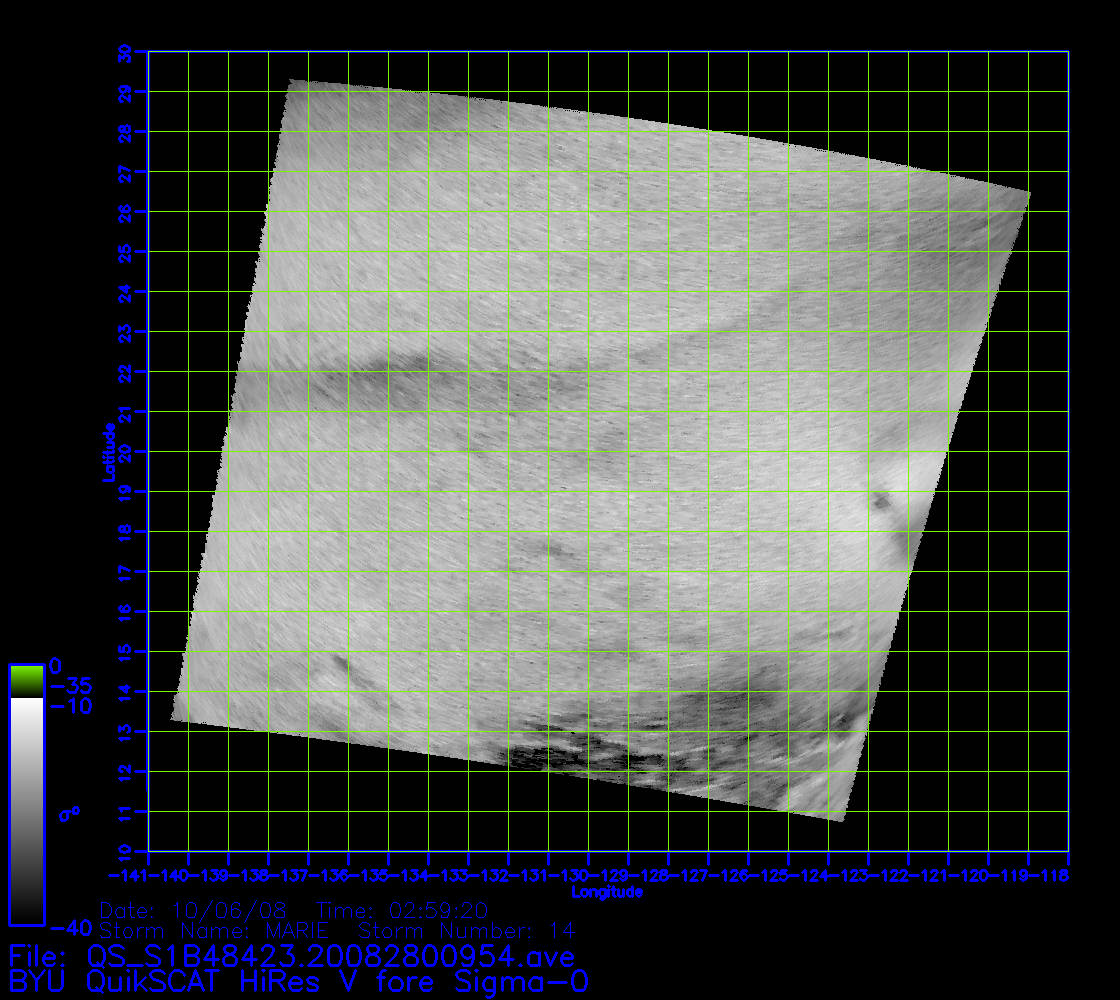Click the sigma-0 symbol beside the colorbar

pyautogui.click(x=69, y=814)
